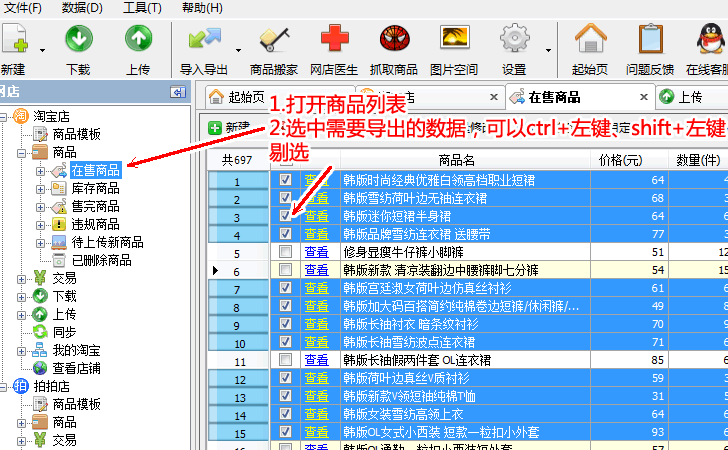Uncheck the checkbox in row 7
Image resolution: width=728 pixels, height=450 pixels.
pyautogui.click(x=285, y=287)
